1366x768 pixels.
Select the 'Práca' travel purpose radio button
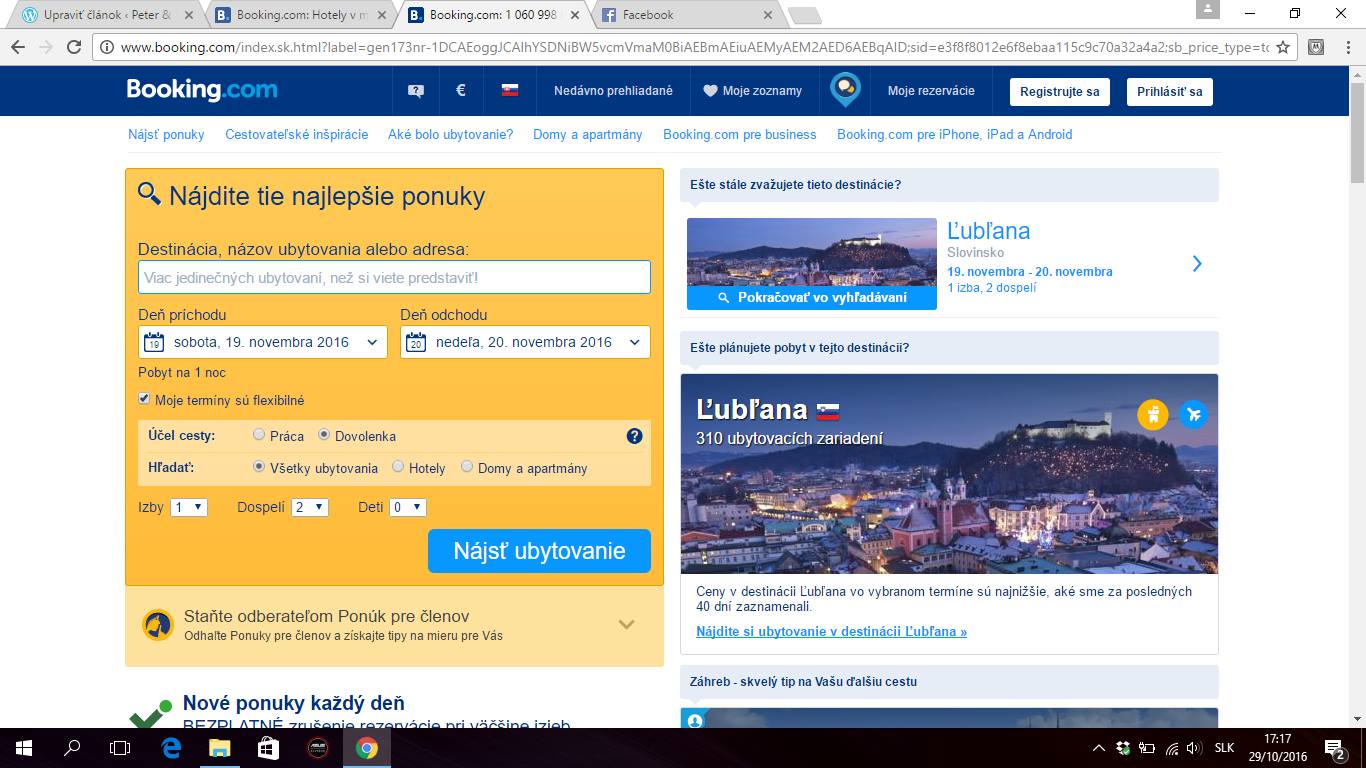(259, 435)
